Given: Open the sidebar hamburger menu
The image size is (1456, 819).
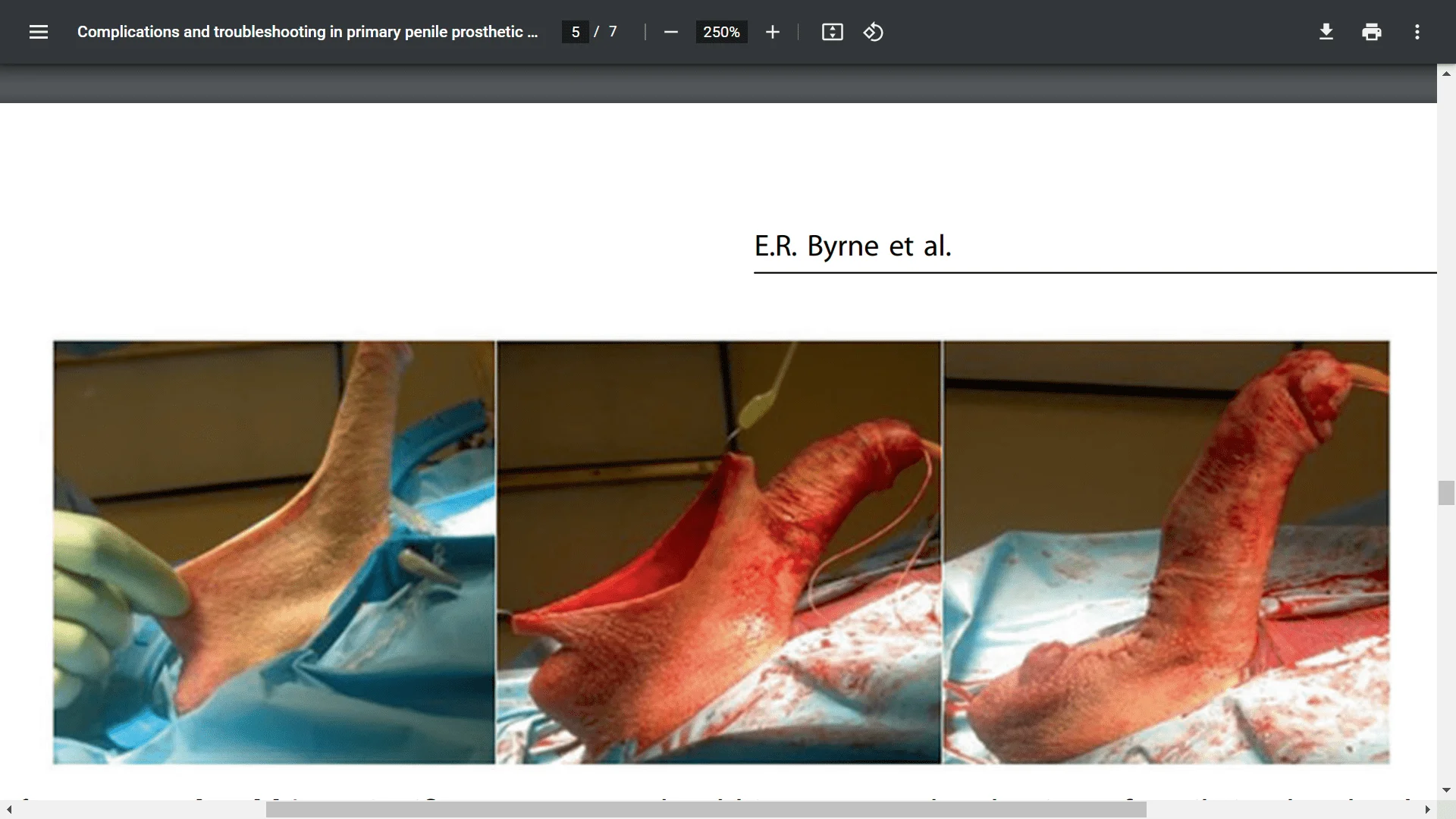Looking at the screenshot, I should (39, 32).
